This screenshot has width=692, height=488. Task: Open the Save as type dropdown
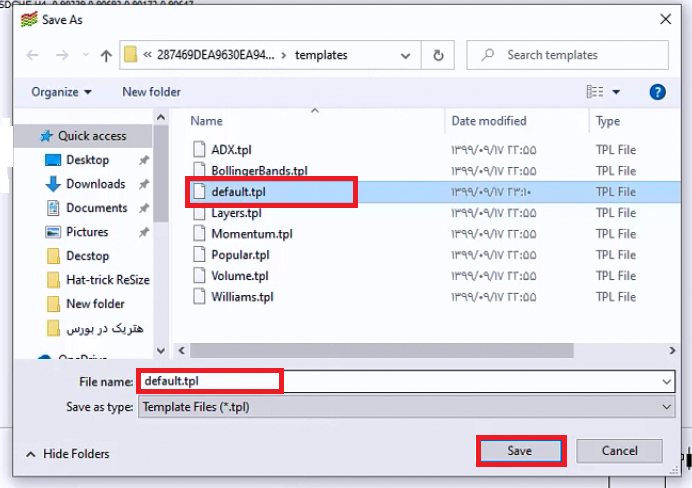pyautogui.click(x=406, y=407)
